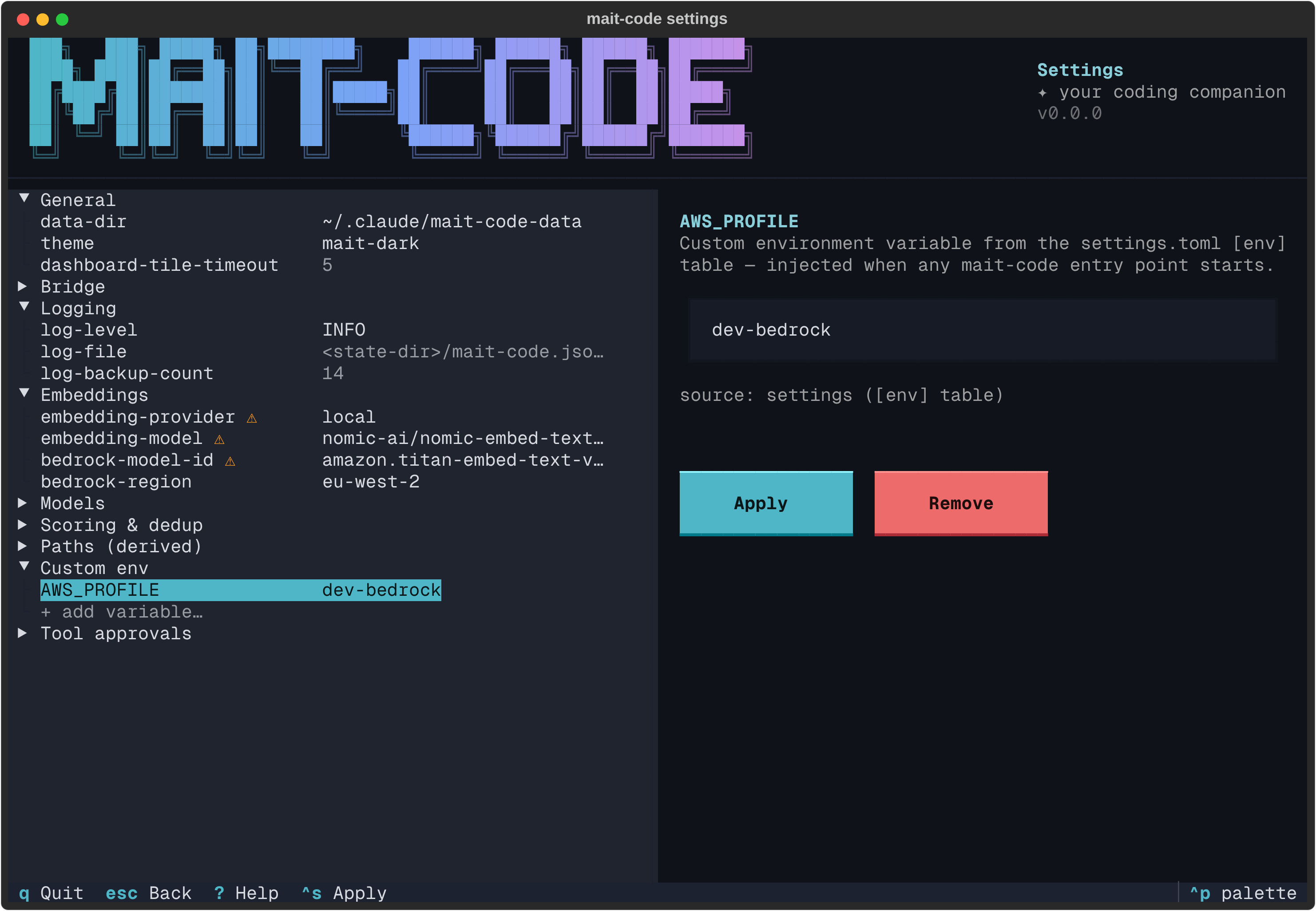
Task: Click '+ add variable…' entry
Action: pos(122,612)
